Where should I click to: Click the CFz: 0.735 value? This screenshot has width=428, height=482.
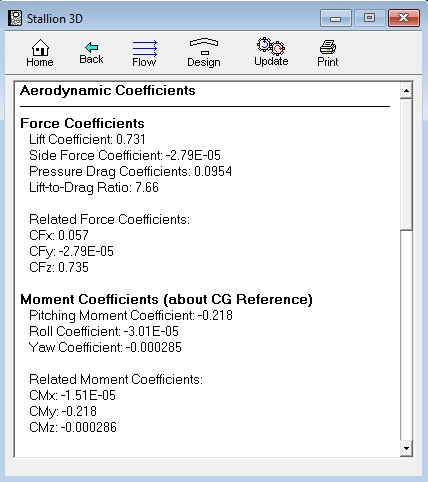click(x=59, y=267)
